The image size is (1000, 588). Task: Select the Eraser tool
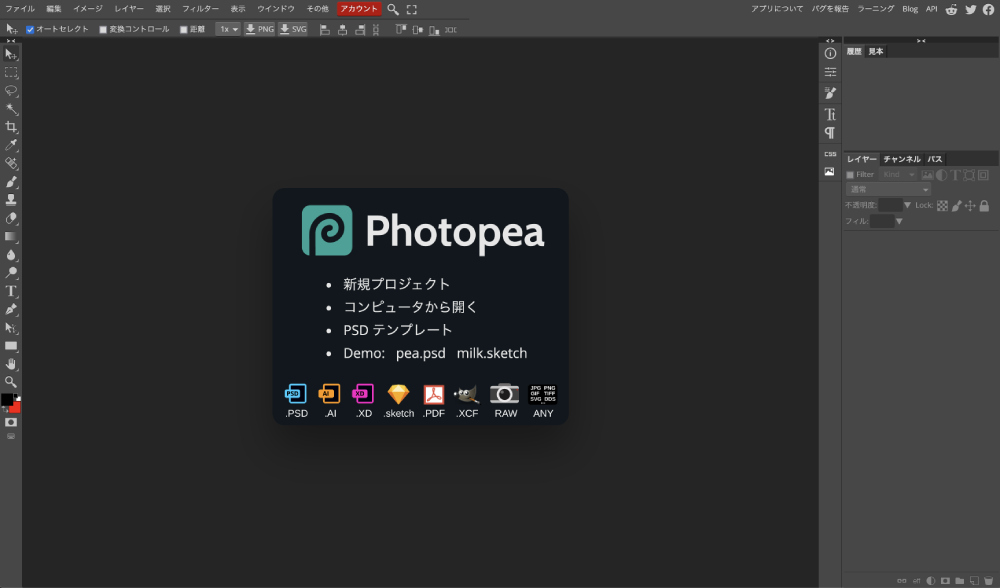tap(11, 218)
